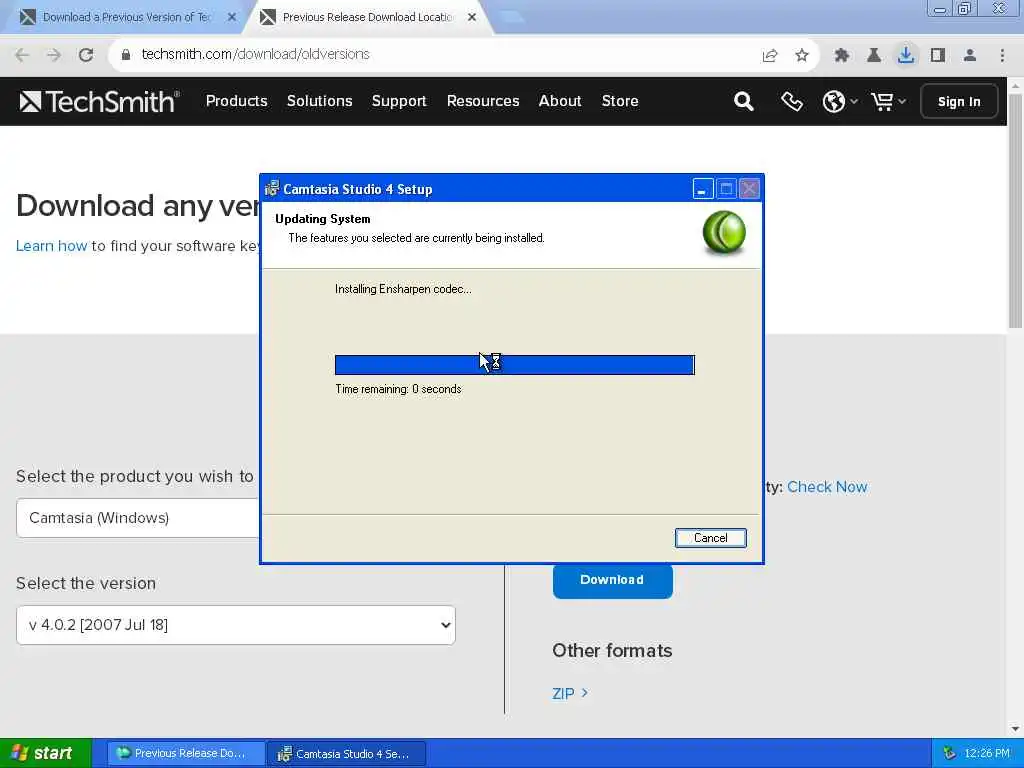Click the system tray installer icon
Viewport: 1024px width, 768px height.
point(949,754)
